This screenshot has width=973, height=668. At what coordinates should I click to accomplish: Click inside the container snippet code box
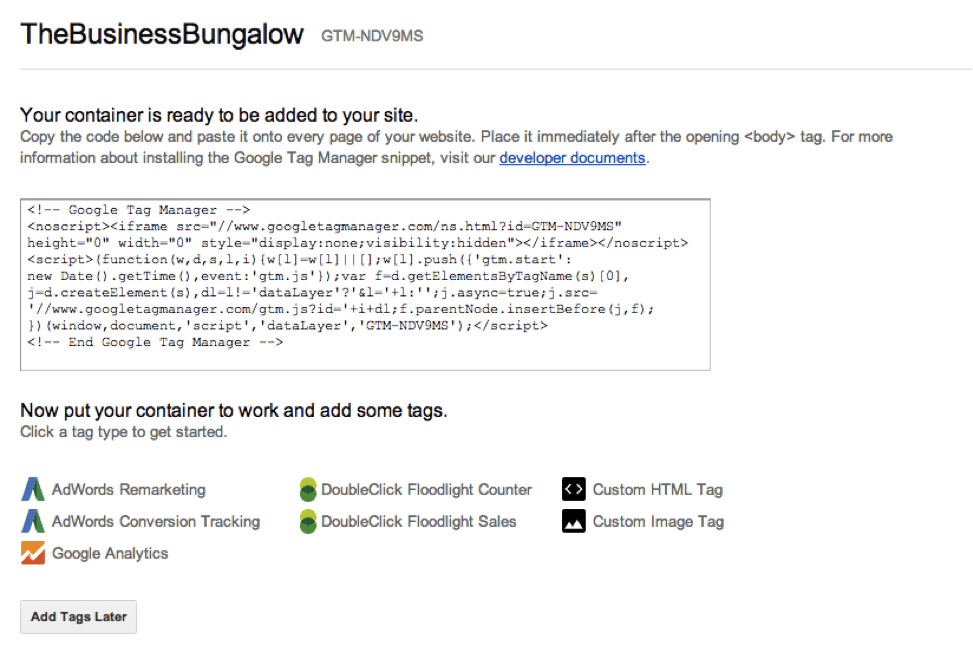pyautogui.click(x=365, y=285)
